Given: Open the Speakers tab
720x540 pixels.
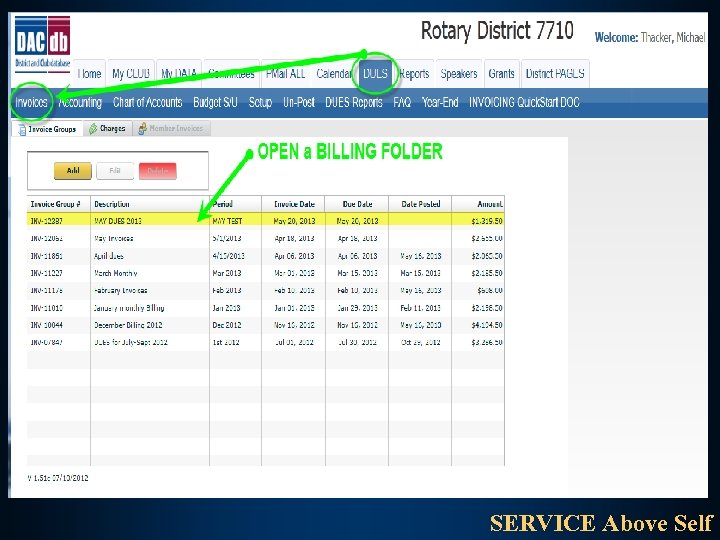Looking at the screenshot, I should [x=459, y=74].
